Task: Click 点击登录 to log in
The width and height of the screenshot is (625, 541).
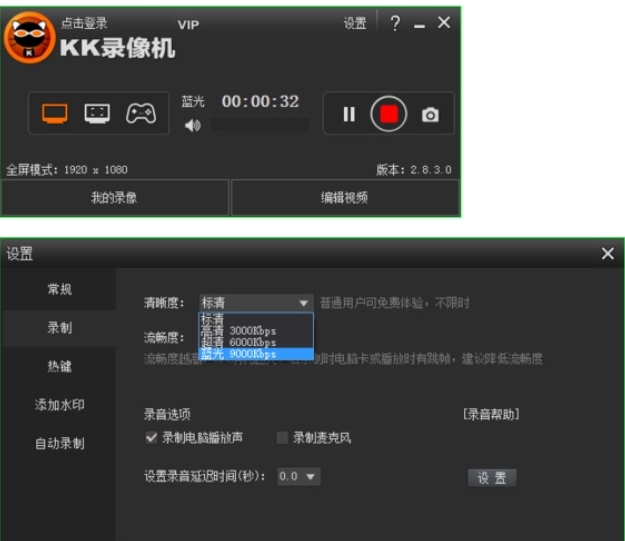Action: point(84,23)
